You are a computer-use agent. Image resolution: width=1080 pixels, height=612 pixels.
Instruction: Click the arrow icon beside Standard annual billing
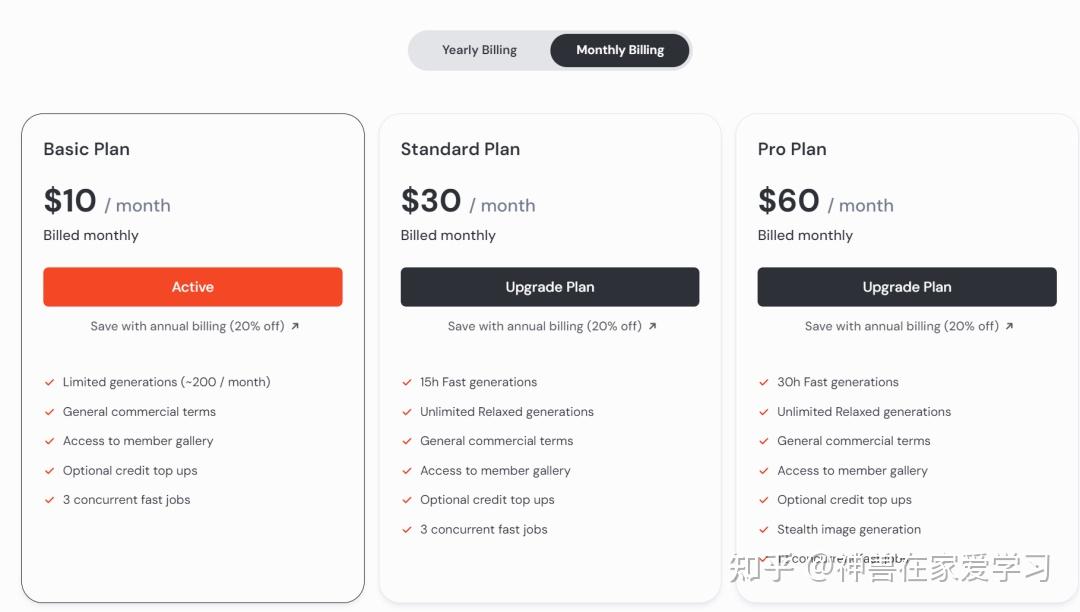pyautogui.click(x=653, y=326)
